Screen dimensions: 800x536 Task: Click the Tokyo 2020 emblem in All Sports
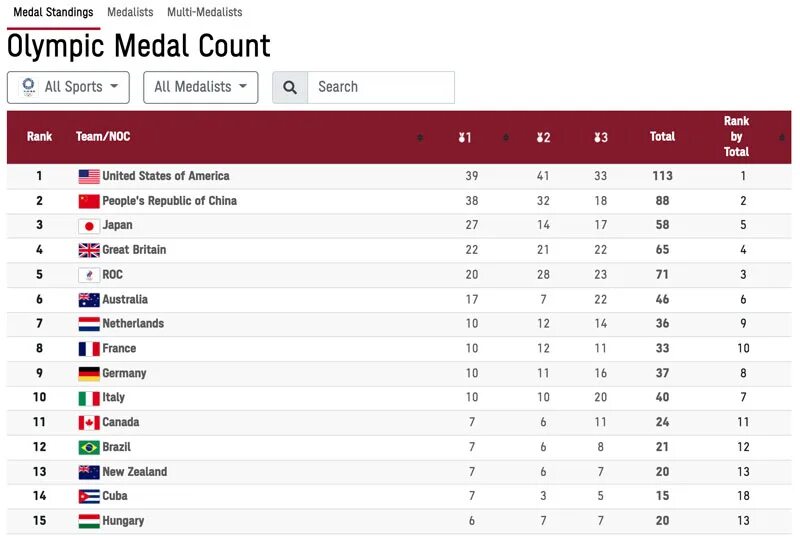[x=28, y=87]
